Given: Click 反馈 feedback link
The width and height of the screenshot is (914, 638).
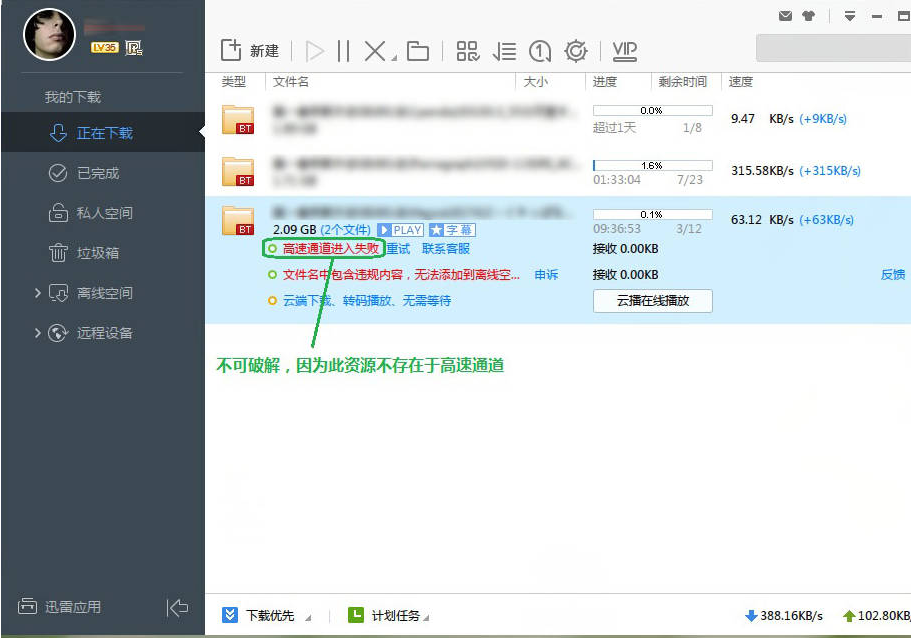Looking at the screenshot, I should coord(893,274).
